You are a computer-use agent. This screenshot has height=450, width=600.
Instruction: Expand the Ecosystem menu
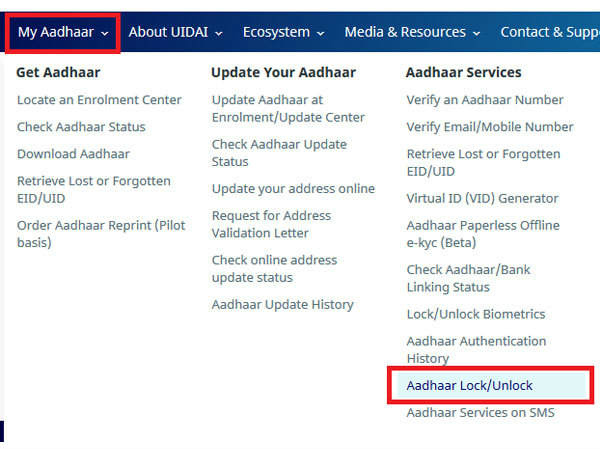[283, 32]
